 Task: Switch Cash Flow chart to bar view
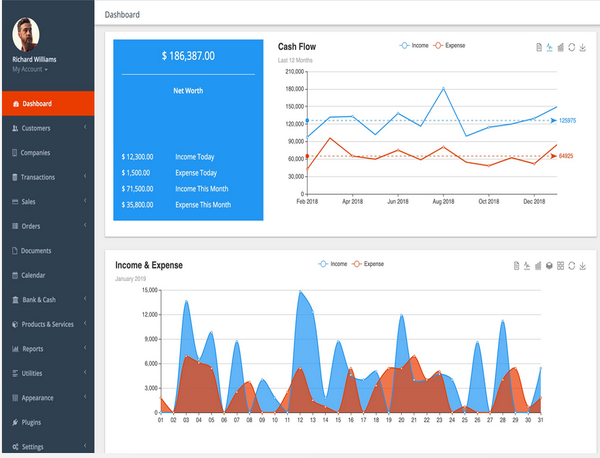[x=561, y=47]
